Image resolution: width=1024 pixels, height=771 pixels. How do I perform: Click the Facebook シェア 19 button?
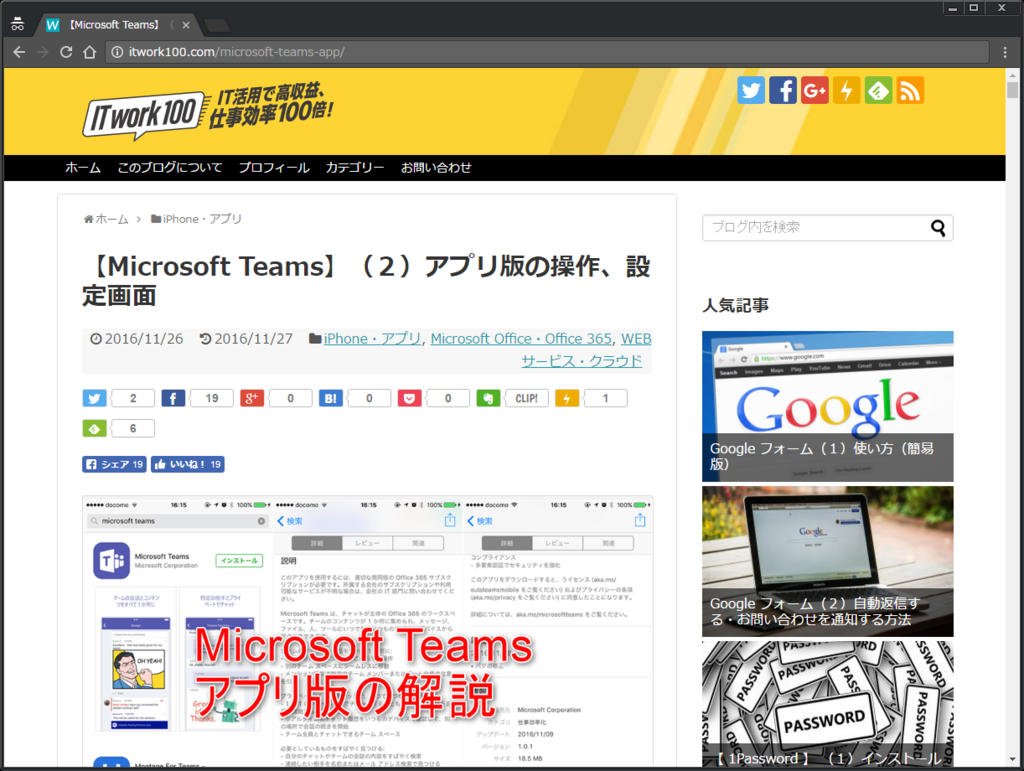(x=114, y=464)
